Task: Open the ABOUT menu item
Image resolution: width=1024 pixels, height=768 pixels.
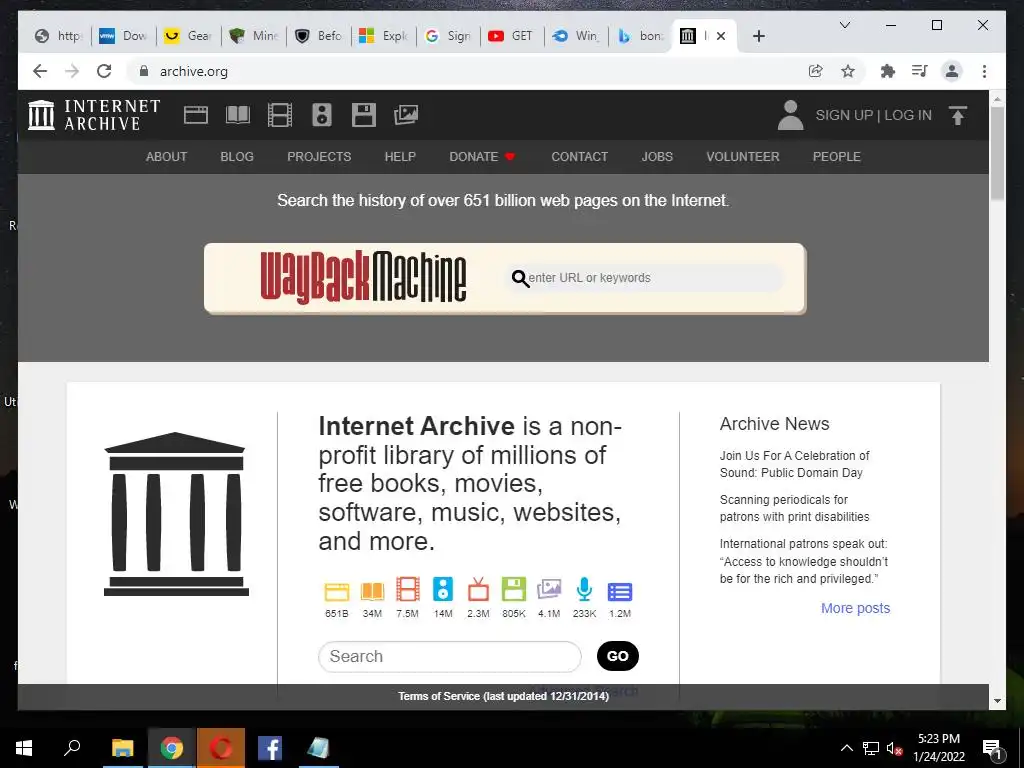Action: [x=167, y=157]
